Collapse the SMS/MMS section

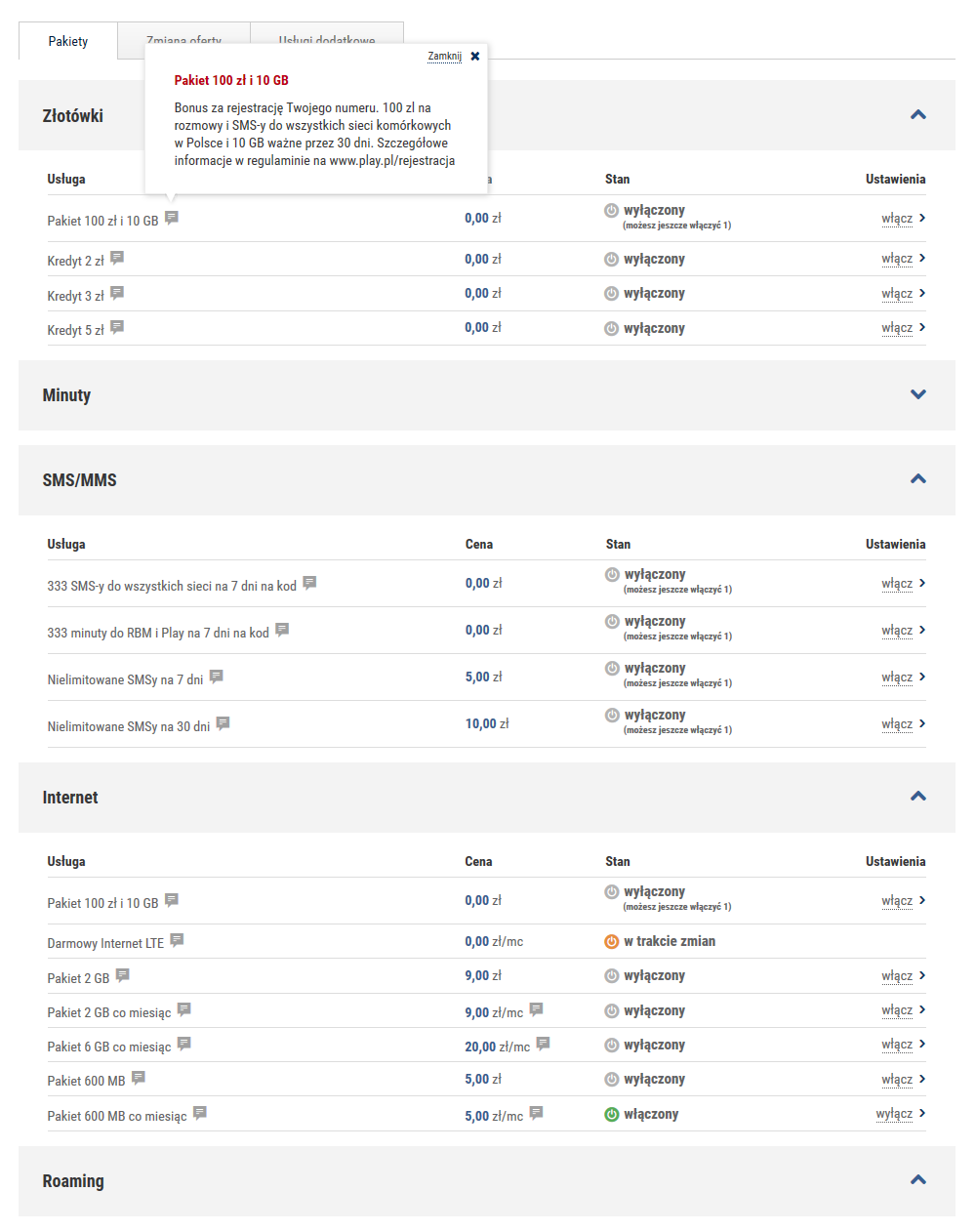pos(917,479)
